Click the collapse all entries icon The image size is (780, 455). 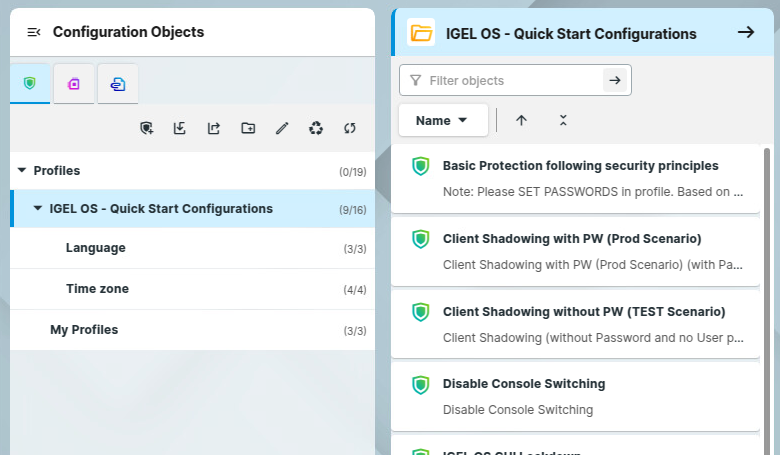click(563, 120)
